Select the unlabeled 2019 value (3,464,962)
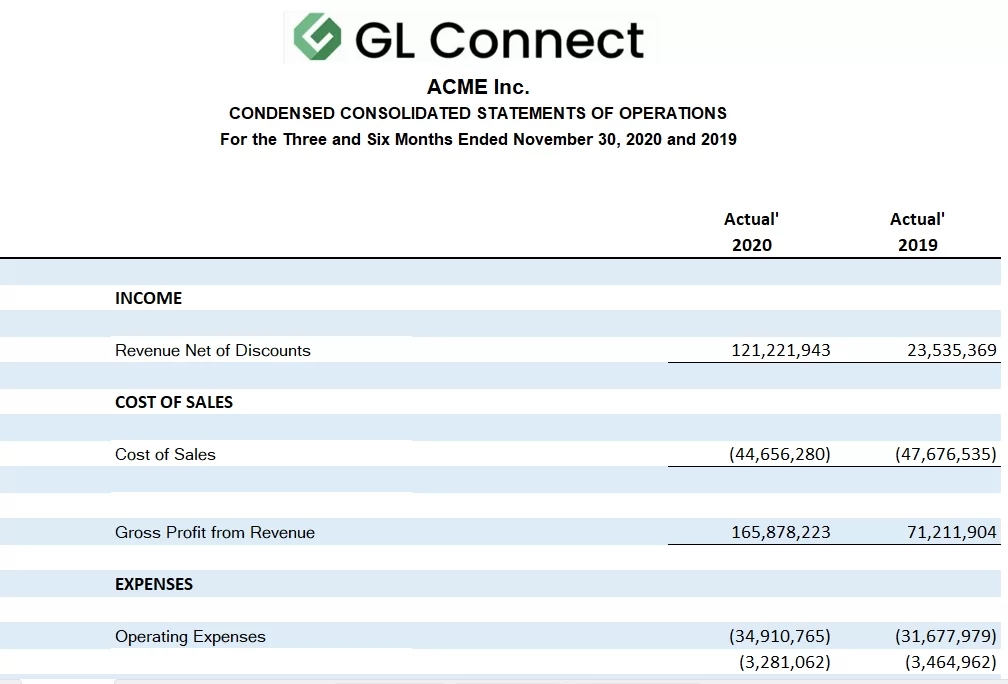The height and width of the screenshot is (684, 1008). pyautogui.click(x=949, y=662)
